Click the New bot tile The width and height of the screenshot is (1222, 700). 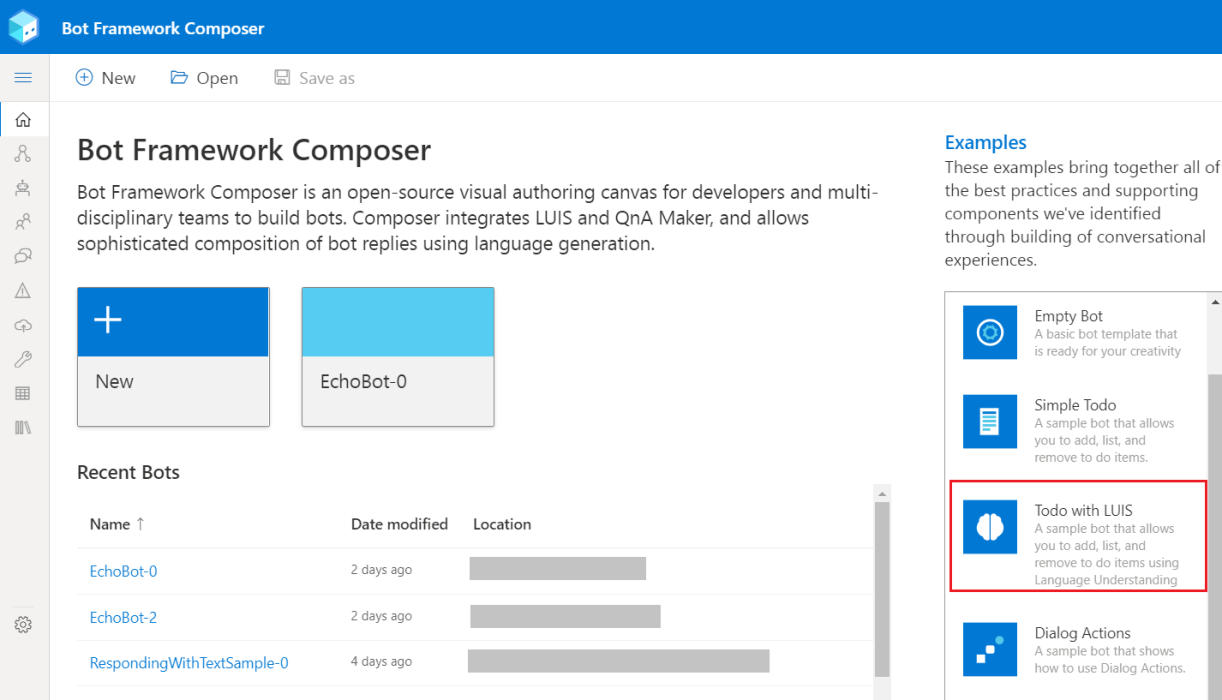(173, 356)
